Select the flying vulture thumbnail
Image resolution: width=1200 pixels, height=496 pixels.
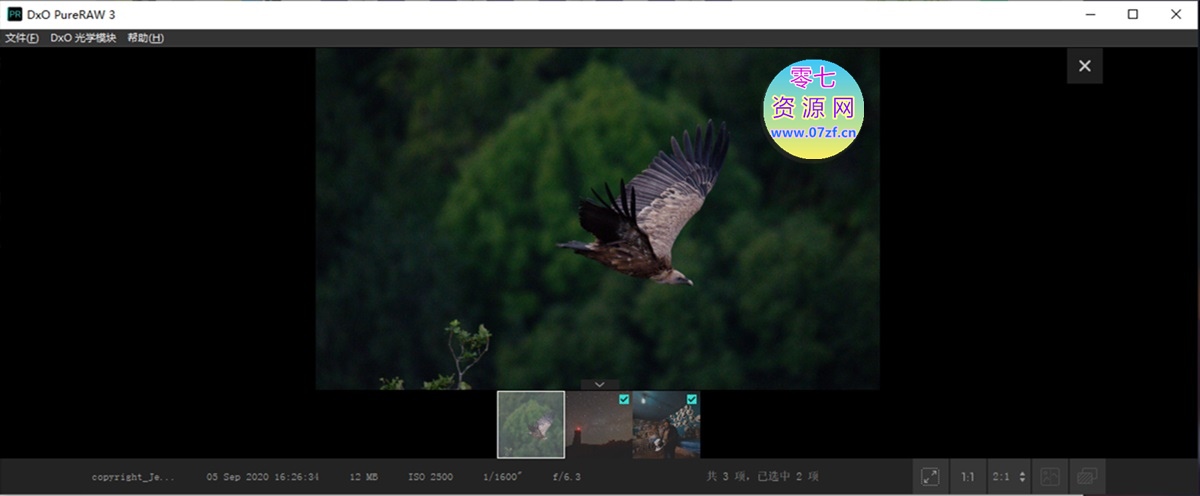tap(531, 424)
